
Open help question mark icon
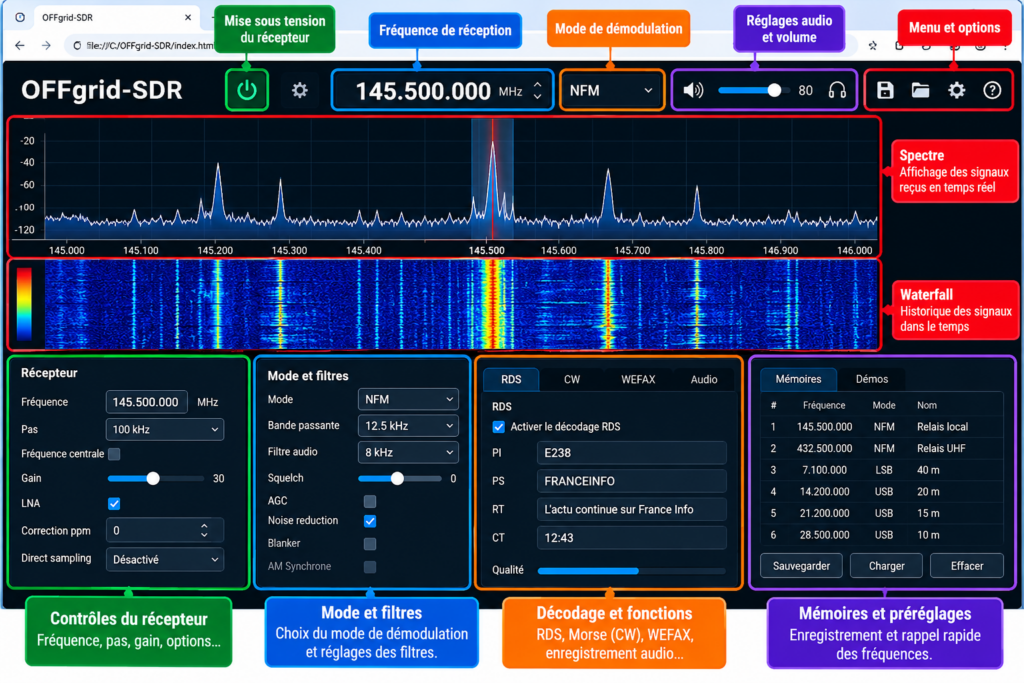992,90
